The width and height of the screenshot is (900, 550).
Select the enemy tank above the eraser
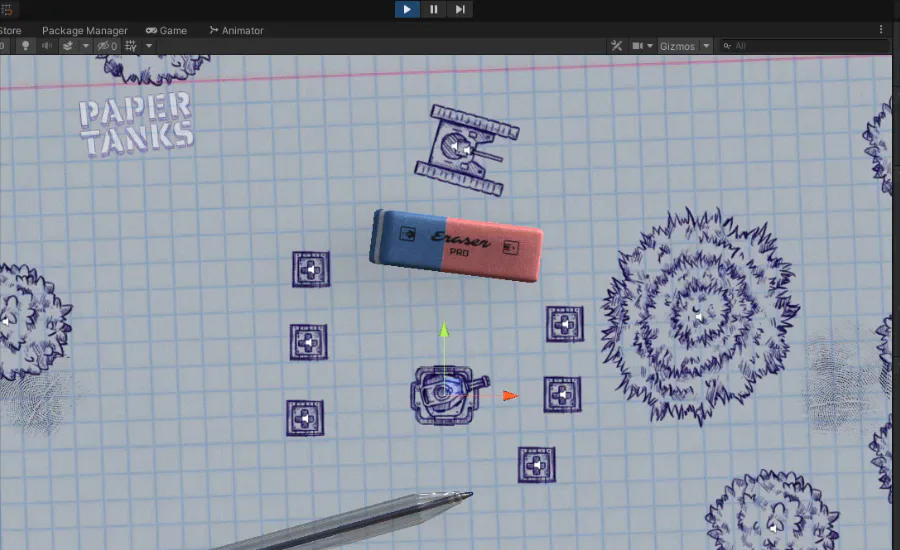pyautogui.click(x=467, y=150)
